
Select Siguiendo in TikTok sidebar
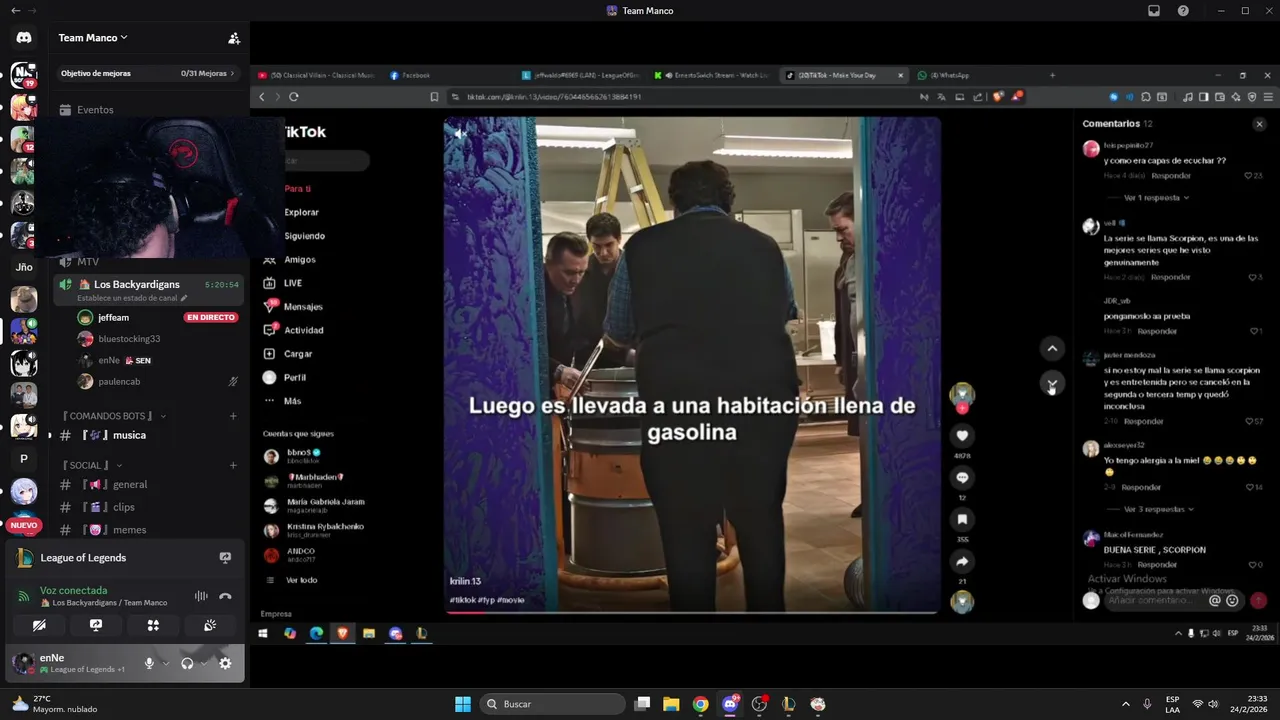click(x=304, y=236)
